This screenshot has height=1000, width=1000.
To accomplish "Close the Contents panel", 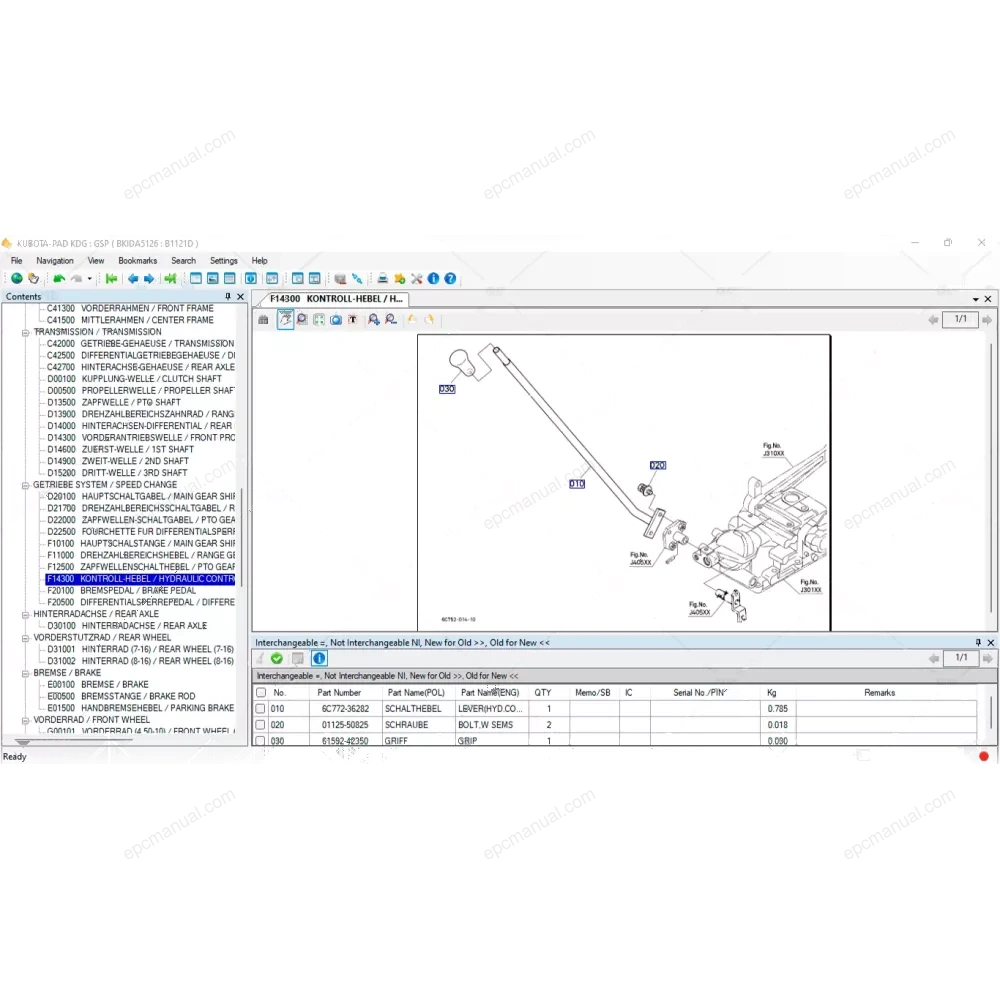I will 240,297.
